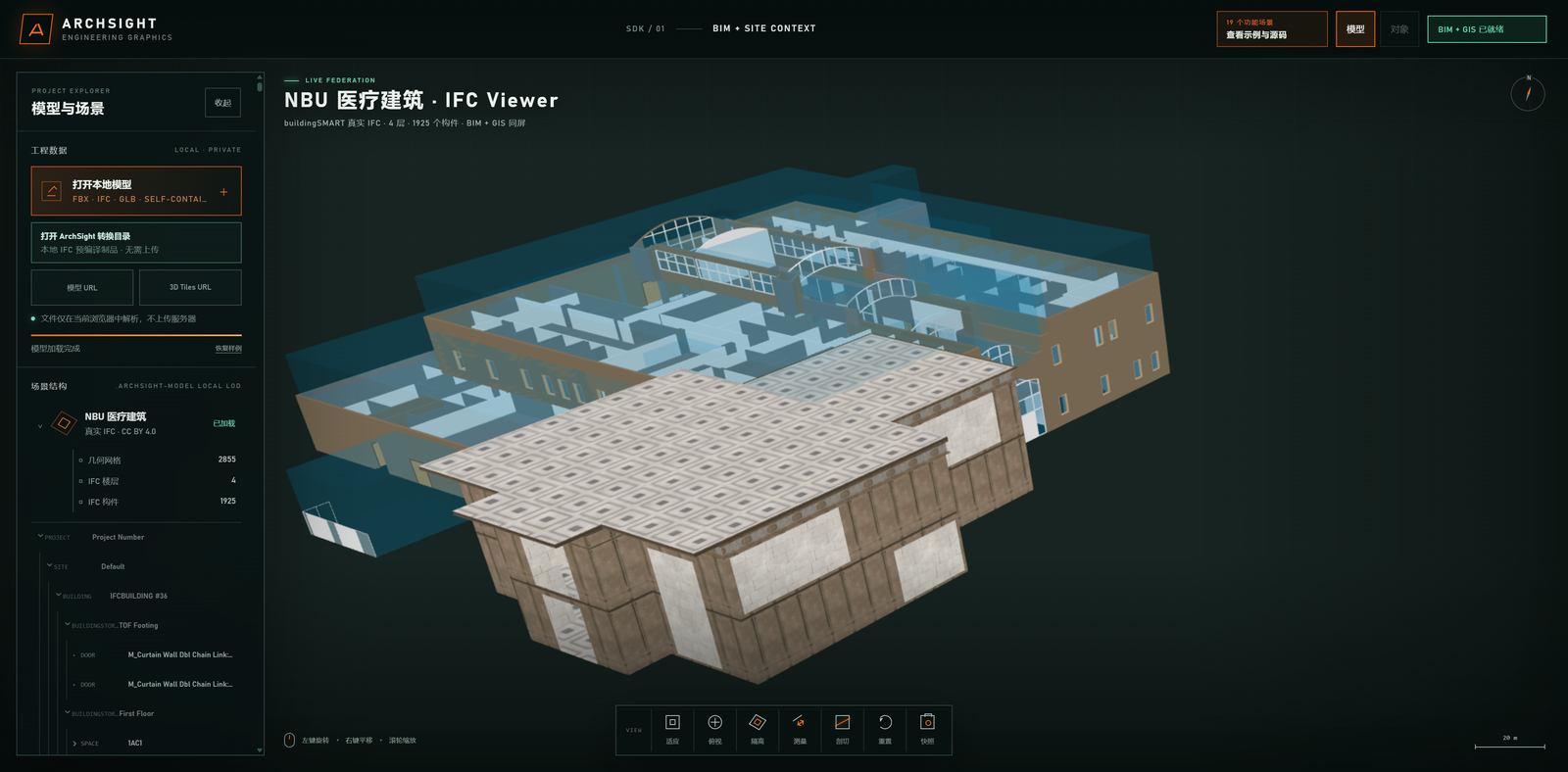Select the 几何网格 2855 row
The width and height of the screenshot is (1568, 772).
(157, 459)
